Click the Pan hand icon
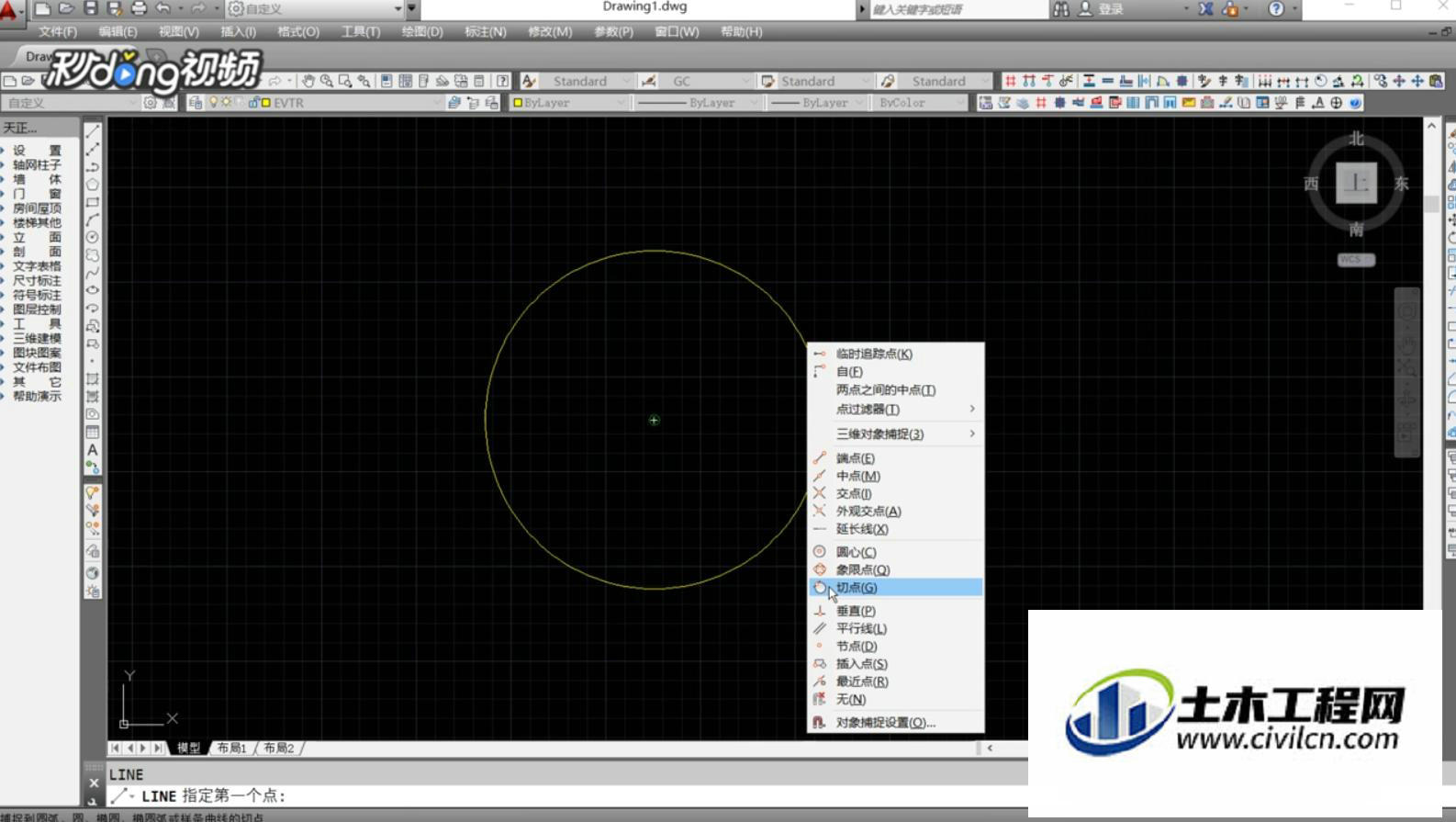1456x822 pixels. (308, 81)
